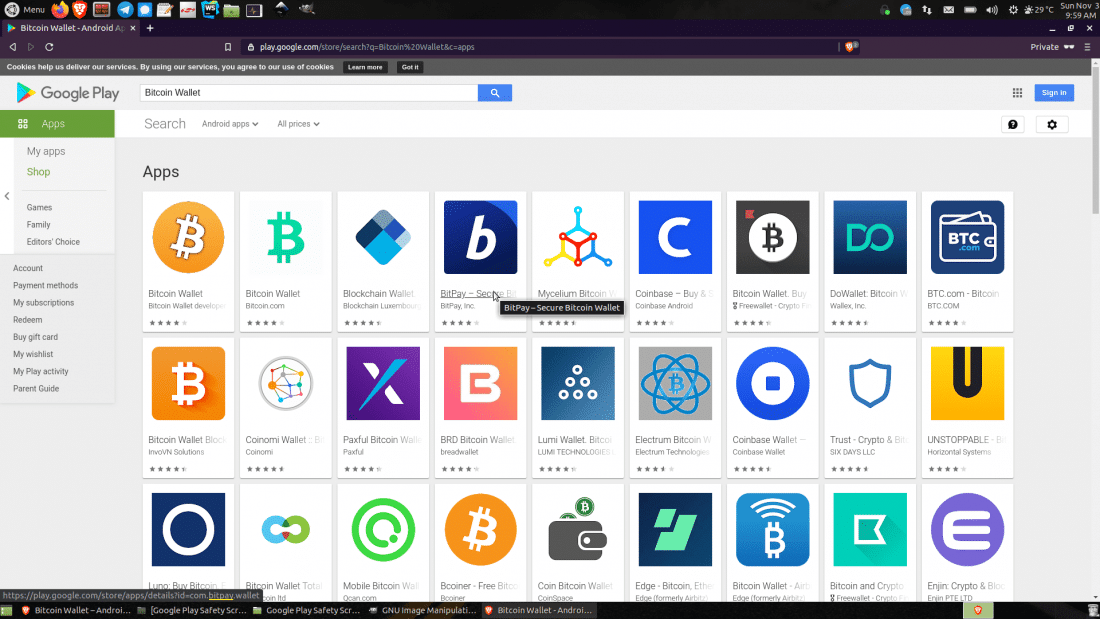This screenshot has width=1100, height=619.
Task: Open the My wishlist link
Action: (33, 354)
